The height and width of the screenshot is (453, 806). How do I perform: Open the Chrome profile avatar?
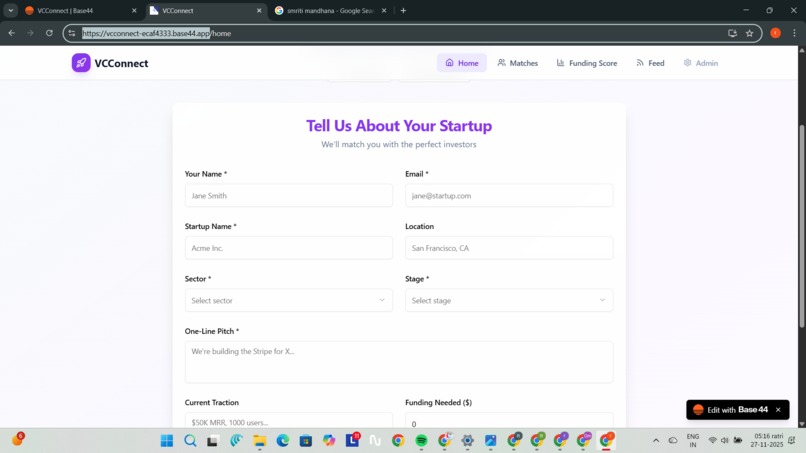(776, 33)
